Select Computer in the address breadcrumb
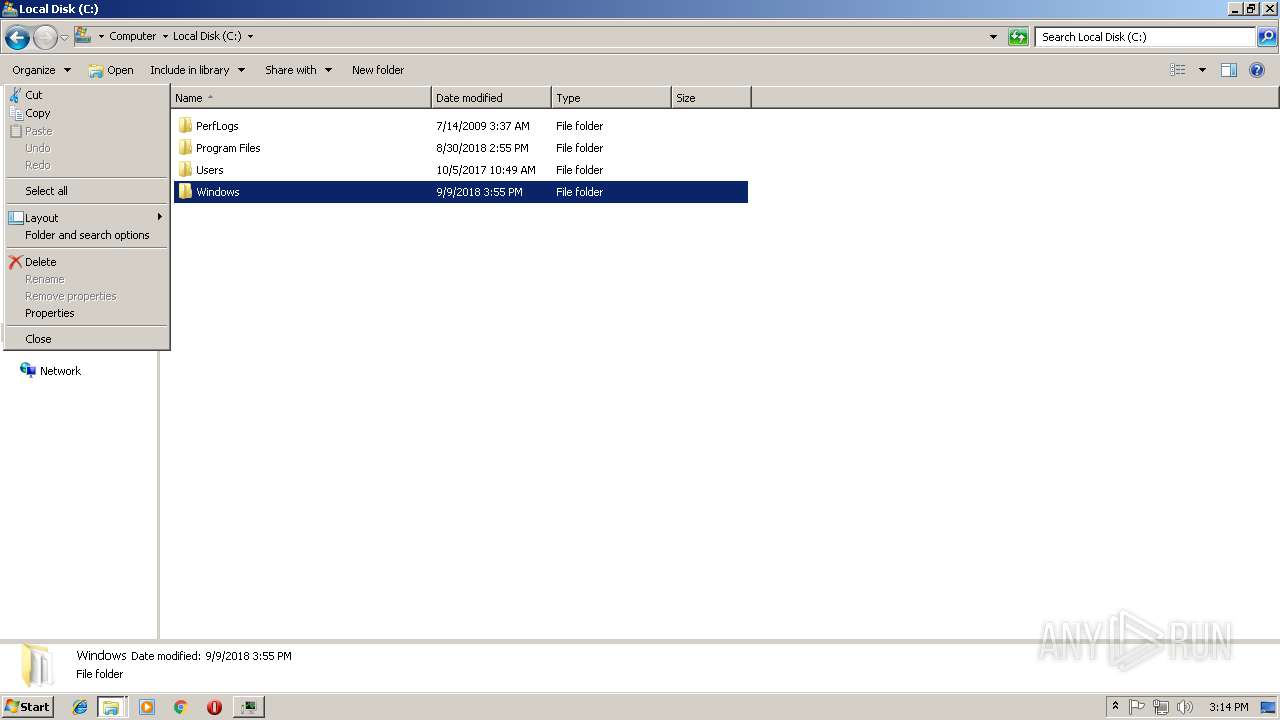This screenshot has height=720, width=1280. pyautogui.click(x=133, y=36)
